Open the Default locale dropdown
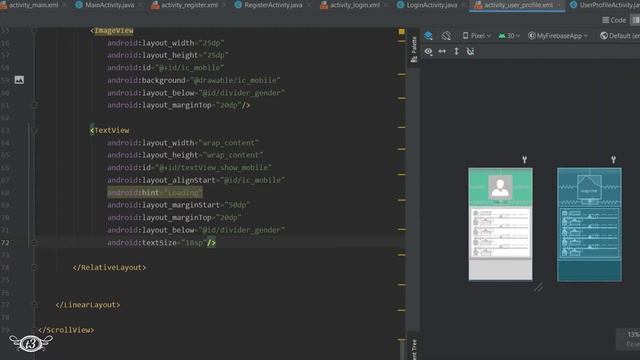This screenshot has width=640, height=360. tap(620, 36)
